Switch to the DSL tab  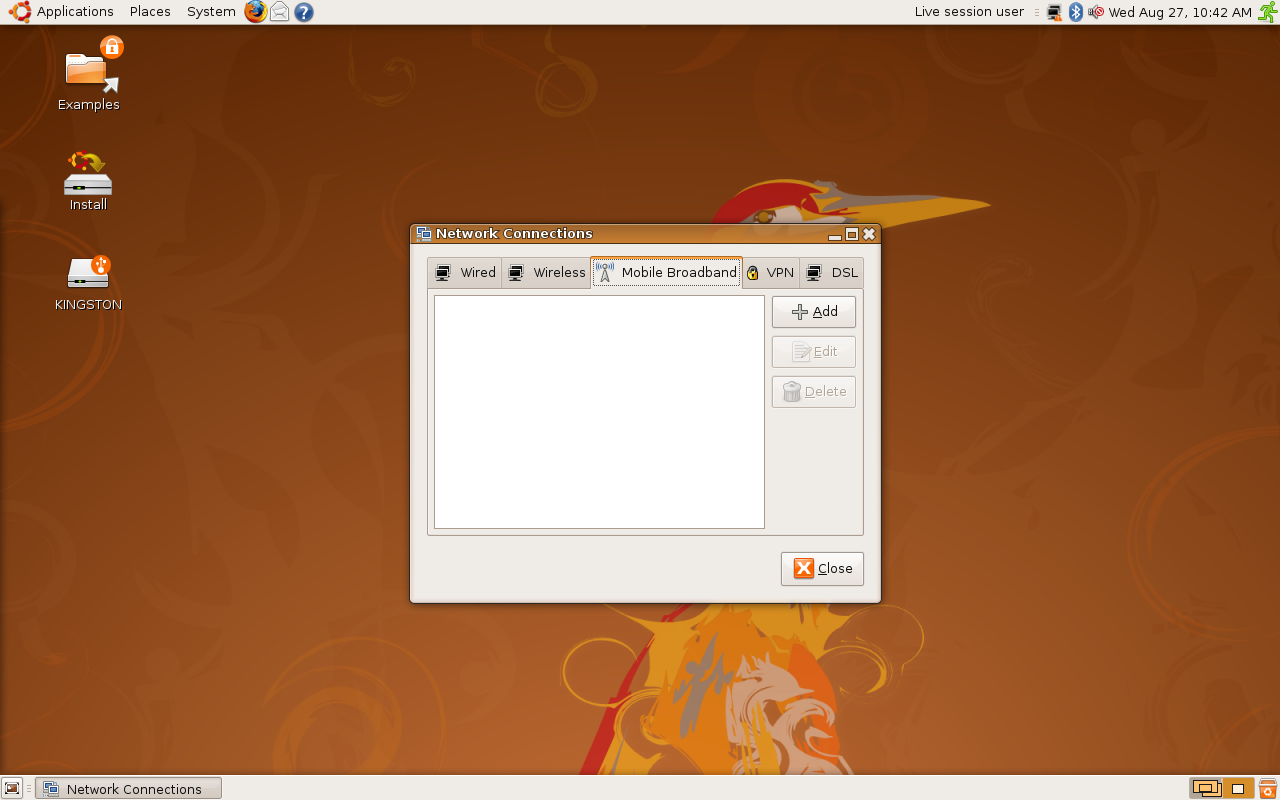point(831,273)
